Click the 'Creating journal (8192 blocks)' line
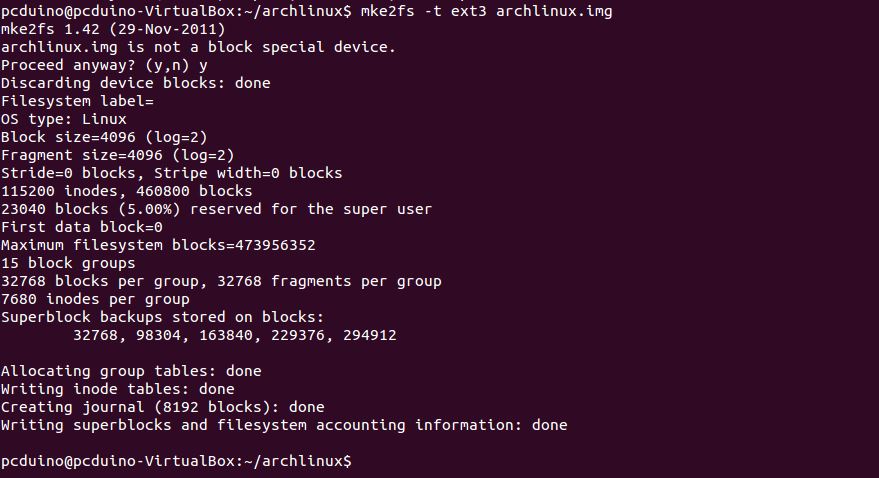This screenshot has height=478, width=879. pos(163,407)
